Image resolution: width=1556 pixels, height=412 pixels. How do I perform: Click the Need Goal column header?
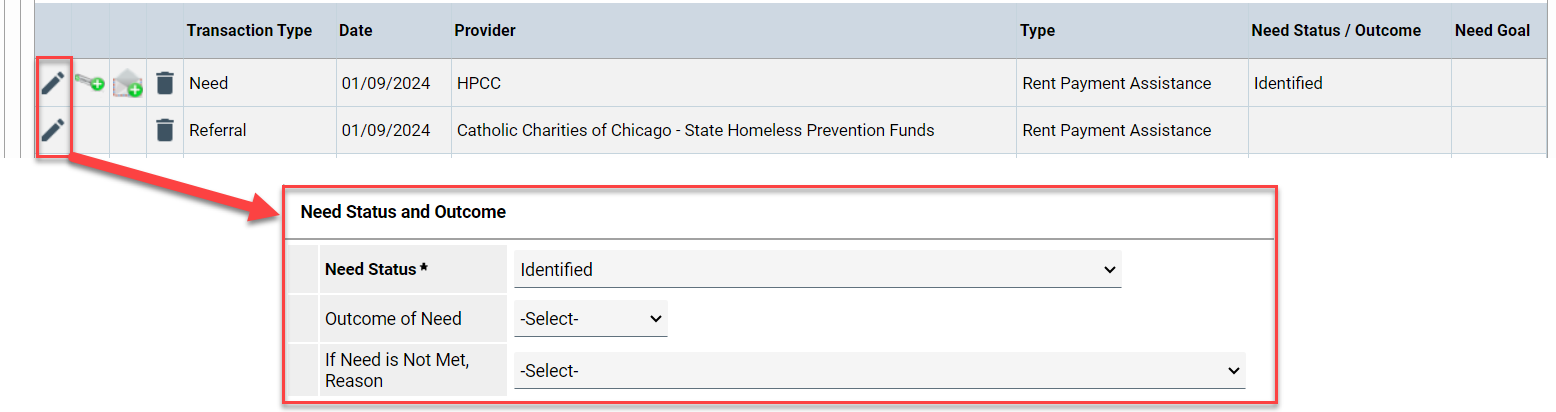pyautogui.click(x=1492, y=31)
